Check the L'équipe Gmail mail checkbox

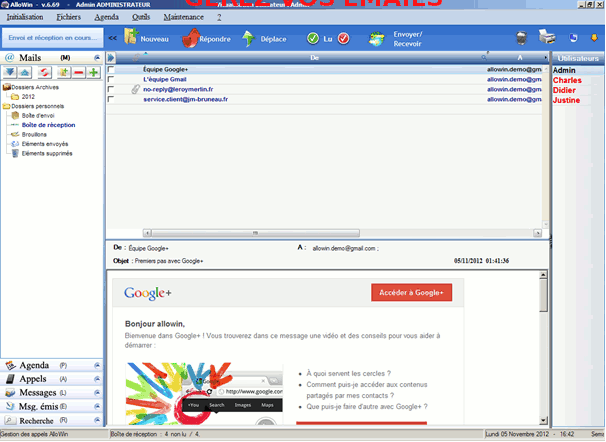tap(111, 79)
